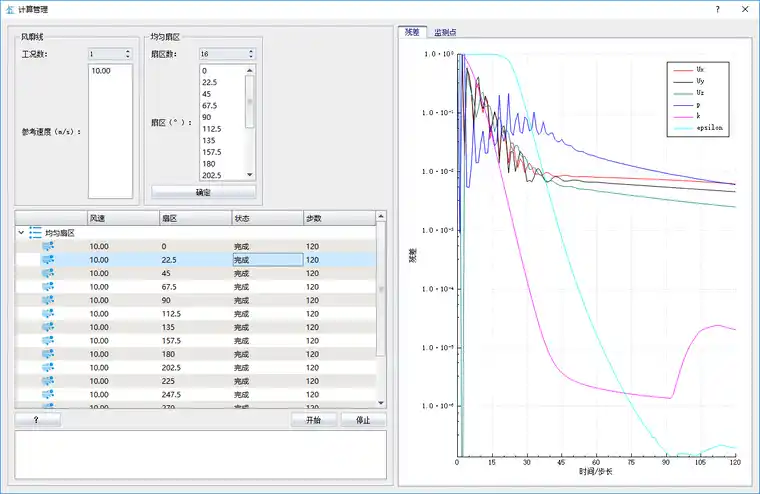Click the wind icon in sector 90 row
The image size is (760, 494).
48,300
